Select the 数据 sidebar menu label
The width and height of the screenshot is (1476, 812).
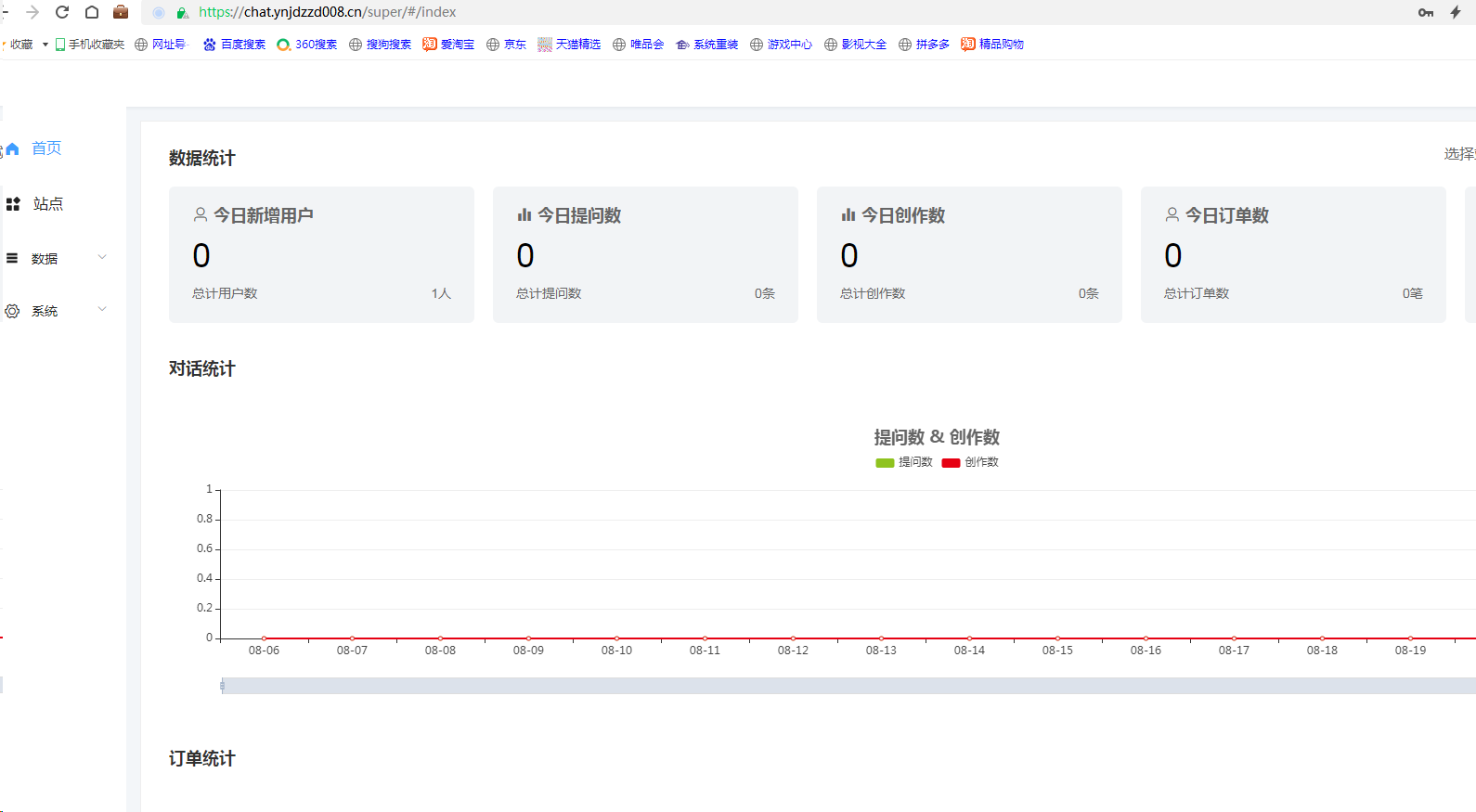point(45,259)
